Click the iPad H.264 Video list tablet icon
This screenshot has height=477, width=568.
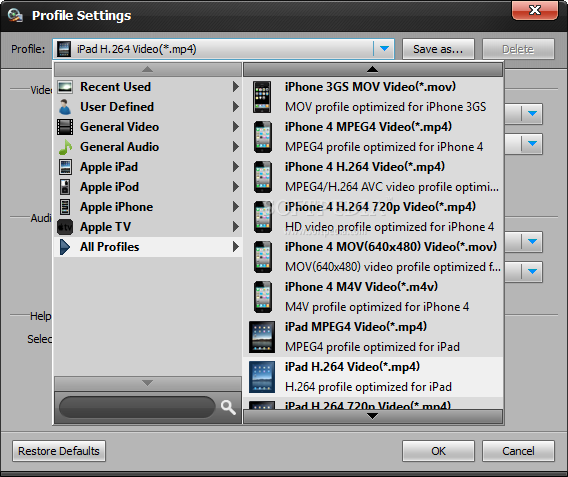(x=262, y=377)
